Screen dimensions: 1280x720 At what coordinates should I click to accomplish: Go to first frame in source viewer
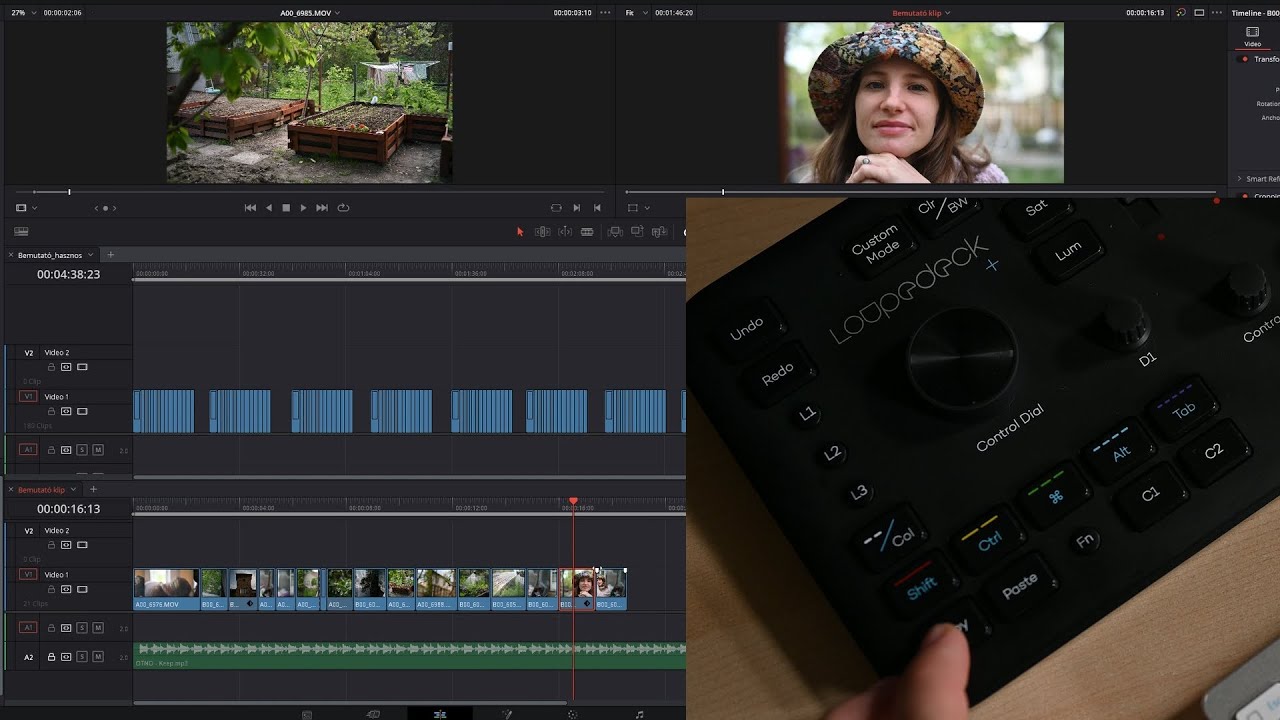click(x=250, y=208)
